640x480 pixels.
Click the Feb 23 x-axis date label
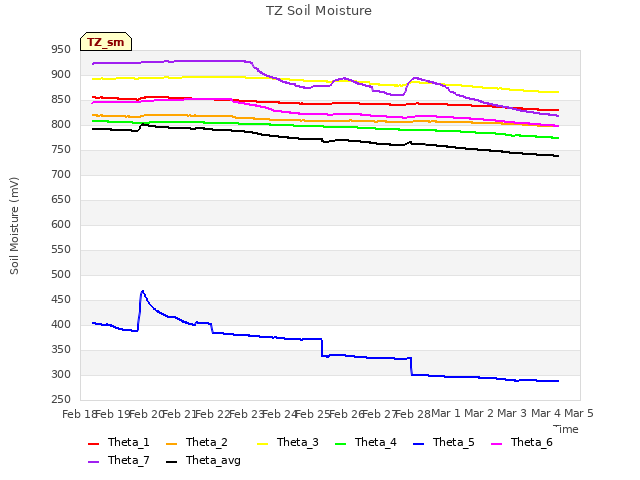(246, 414)
